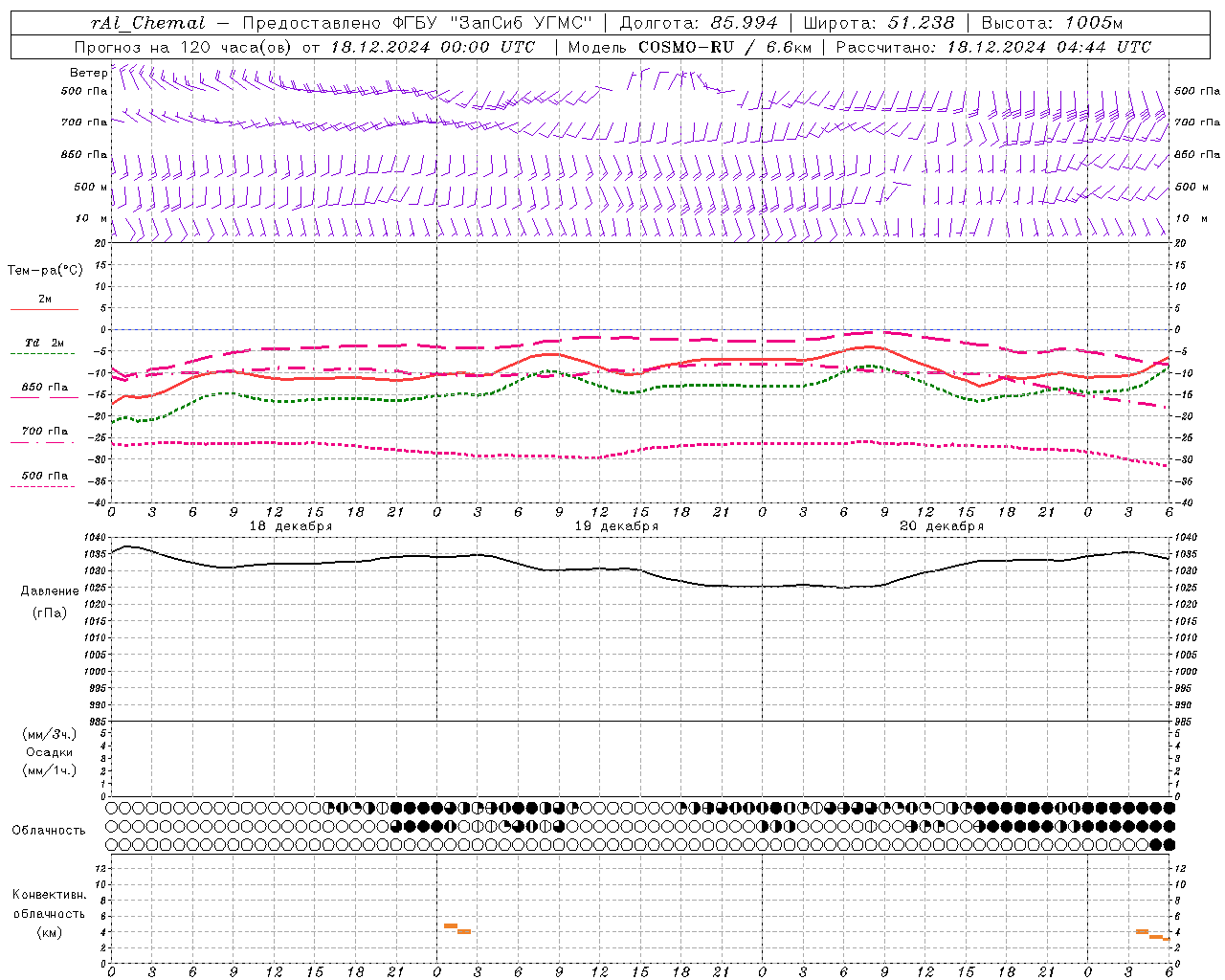The width and height of the screenshot is (1225, 980).
Task: Click the 'Td 2м' dew point legend entry
Action: click(44, 343)
